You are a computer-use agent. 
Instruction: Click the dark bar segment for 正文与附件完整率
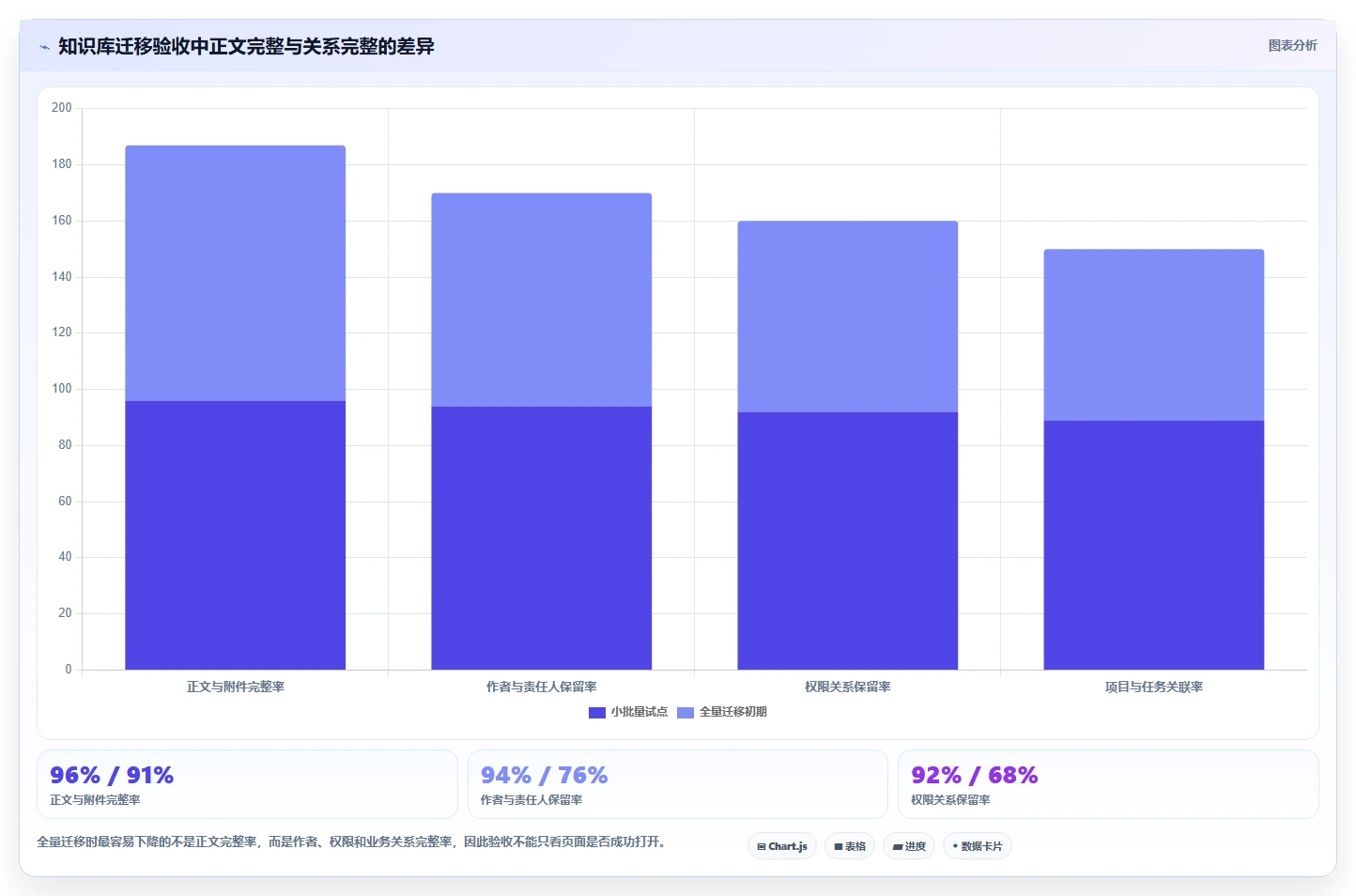(x=235, y=535)
